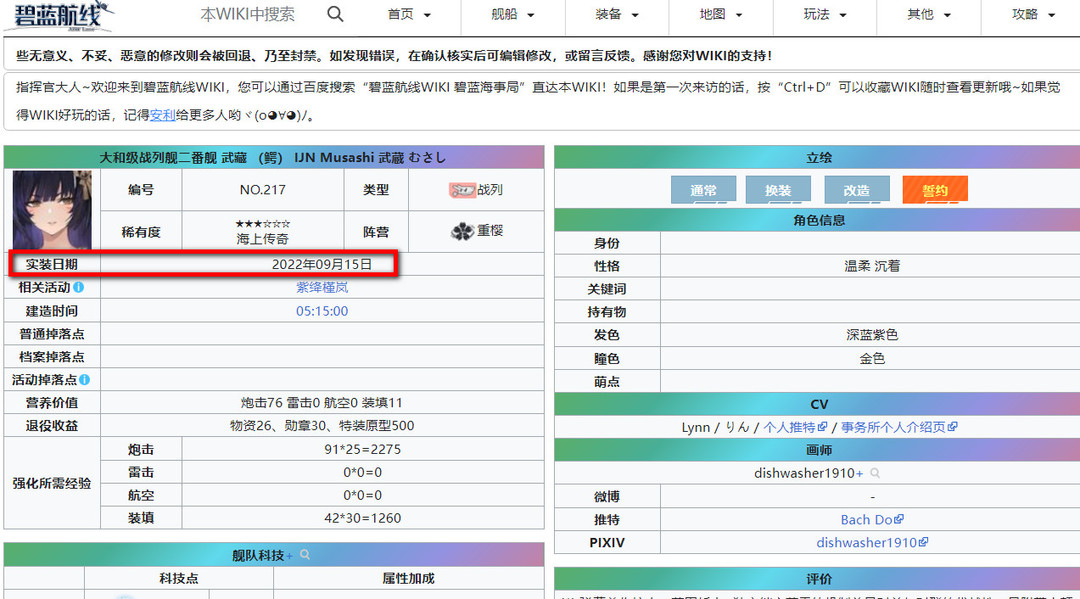The image size is (1080, 599).
Task: Expand the 攻略 navigation dropdown
Action: point(1030,15)
